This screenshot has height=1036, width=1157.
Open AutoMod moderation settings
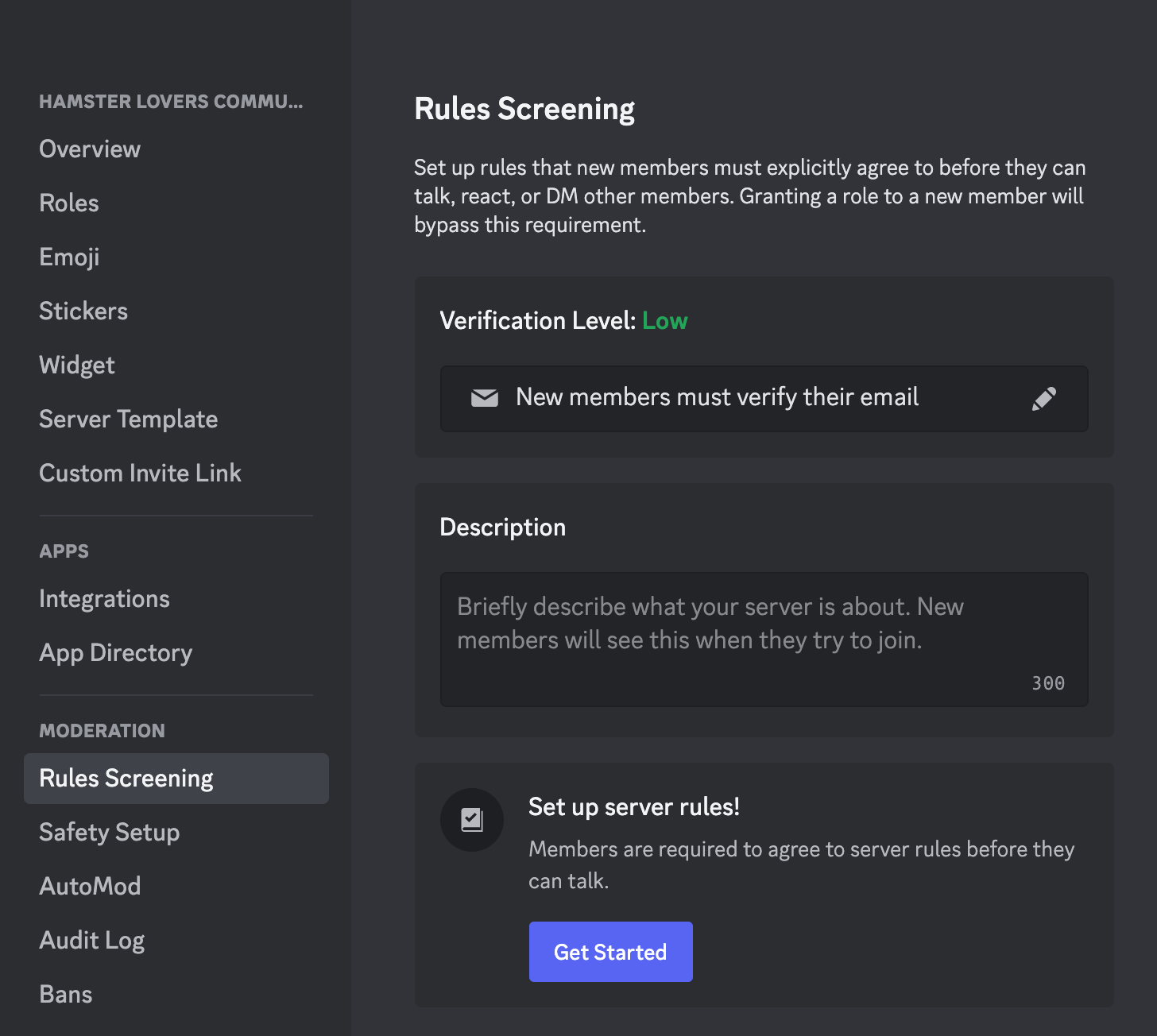pos(90,887)
